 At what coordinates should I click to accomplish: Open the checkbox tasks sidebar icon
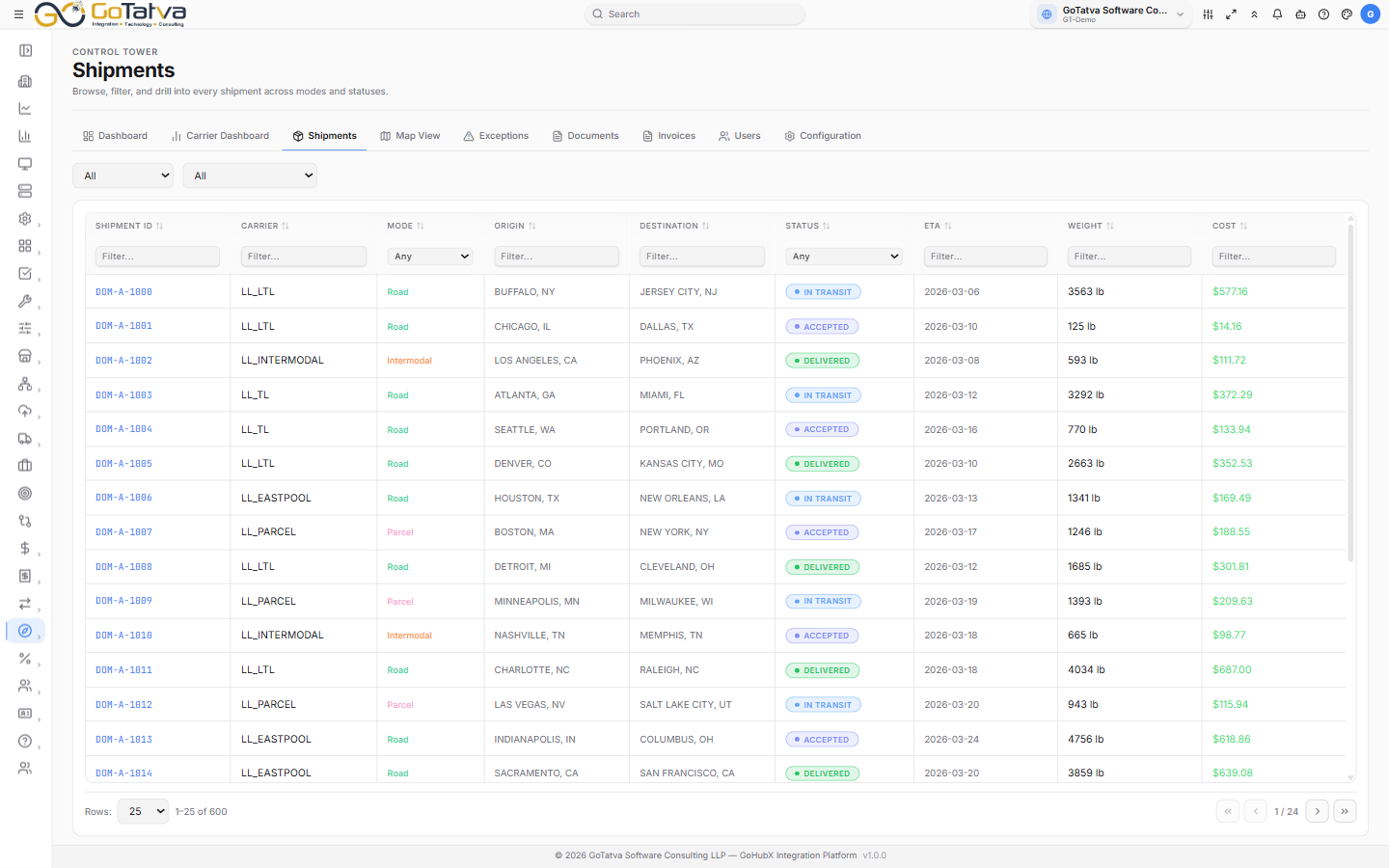[25, 274]
